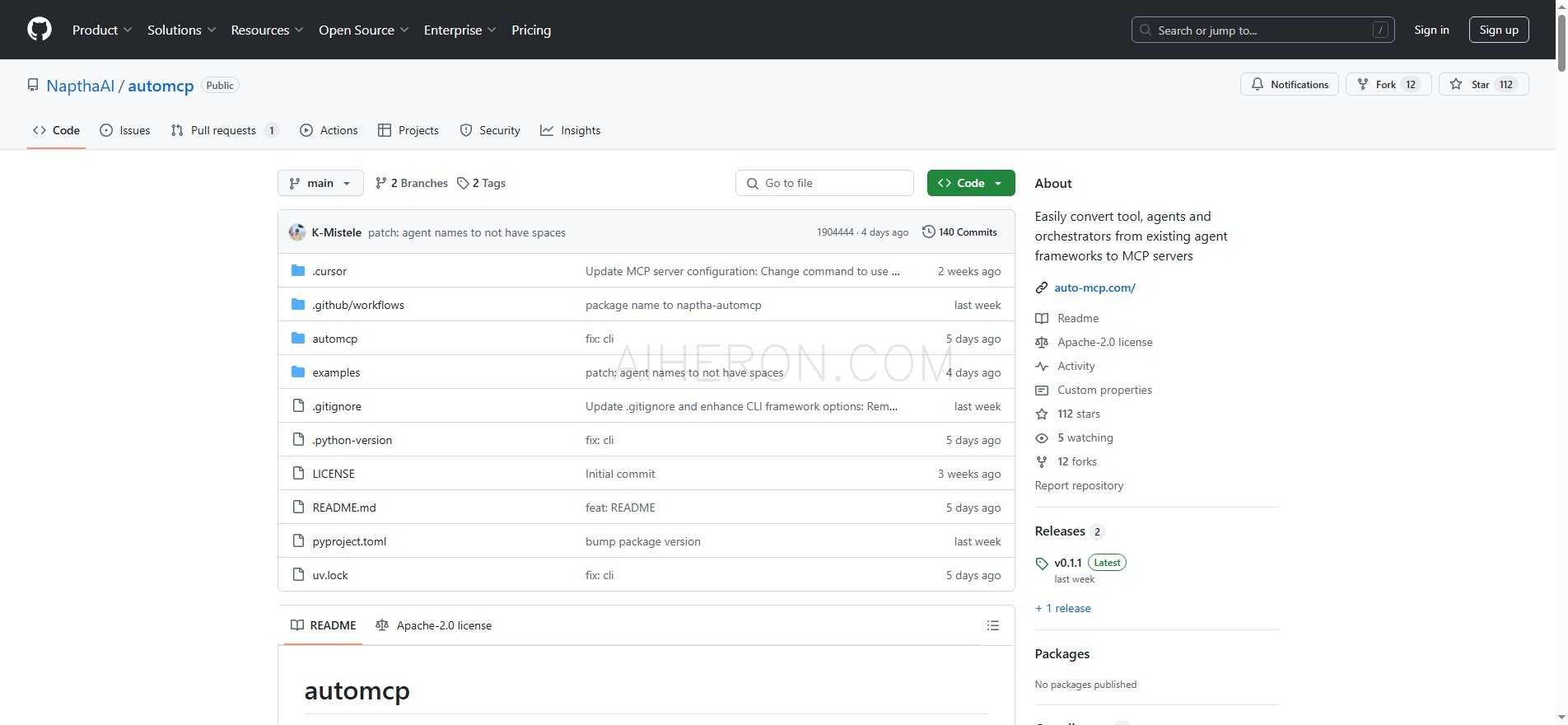This screenshot has height=725, width=1568.
Task: Open the .github/workflows folder
Action: [358, 305]
